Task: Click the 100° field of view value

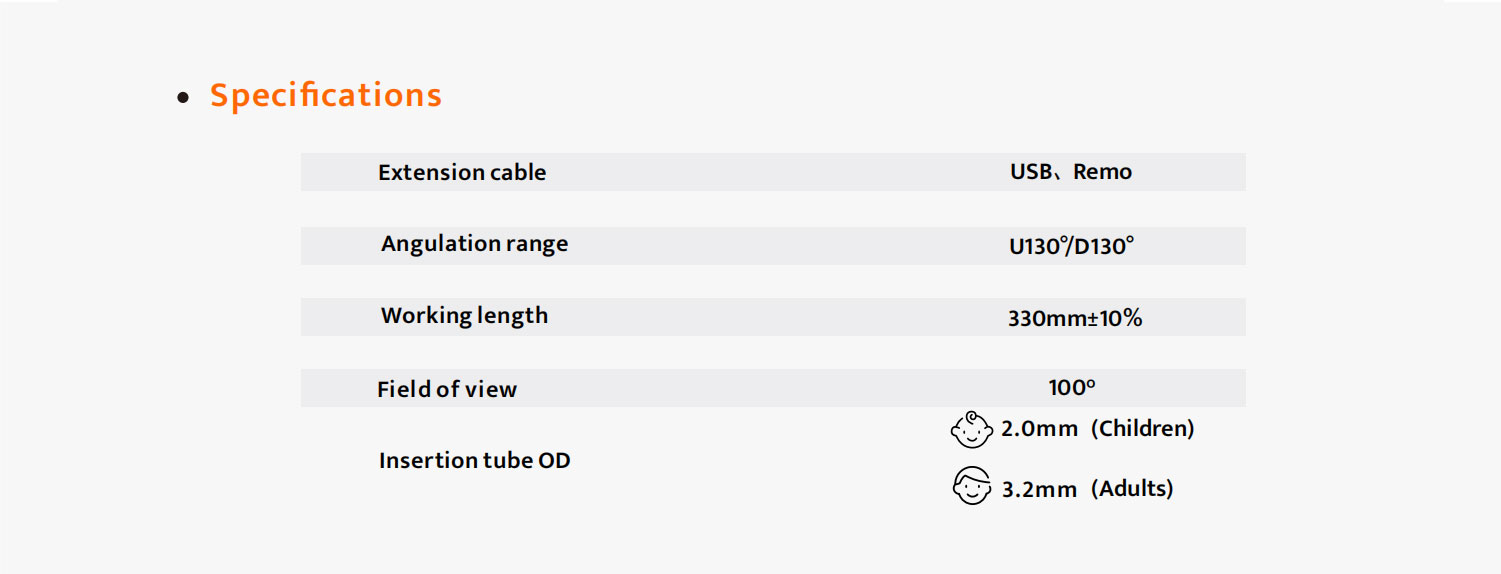Action: pos(1072,388)
